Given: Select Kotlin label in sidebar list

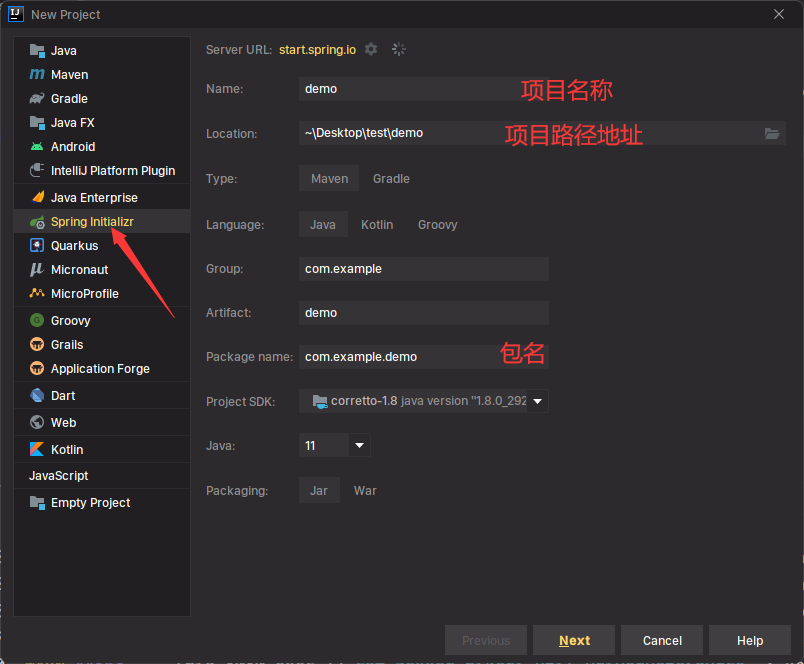Looking at the screenshot, I should coord(67,450).
